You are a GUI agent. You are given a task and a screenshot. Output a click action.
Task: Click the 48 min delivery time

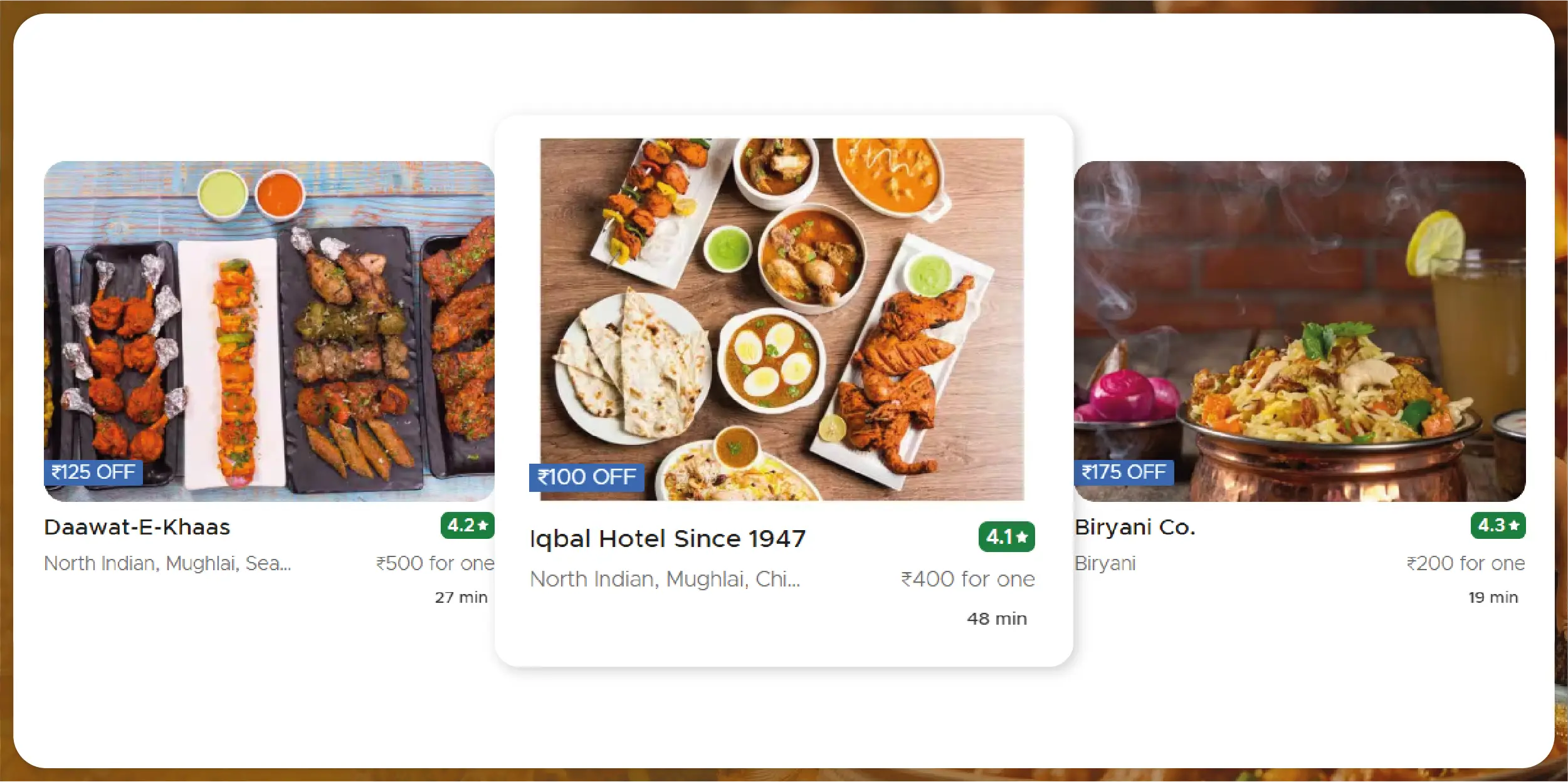click(996, 619)
